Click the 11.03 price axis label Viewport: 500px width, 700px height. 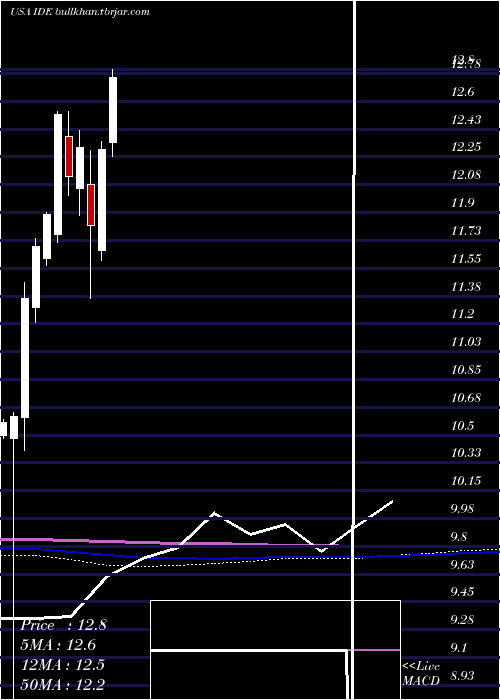(x=467, y=342)
